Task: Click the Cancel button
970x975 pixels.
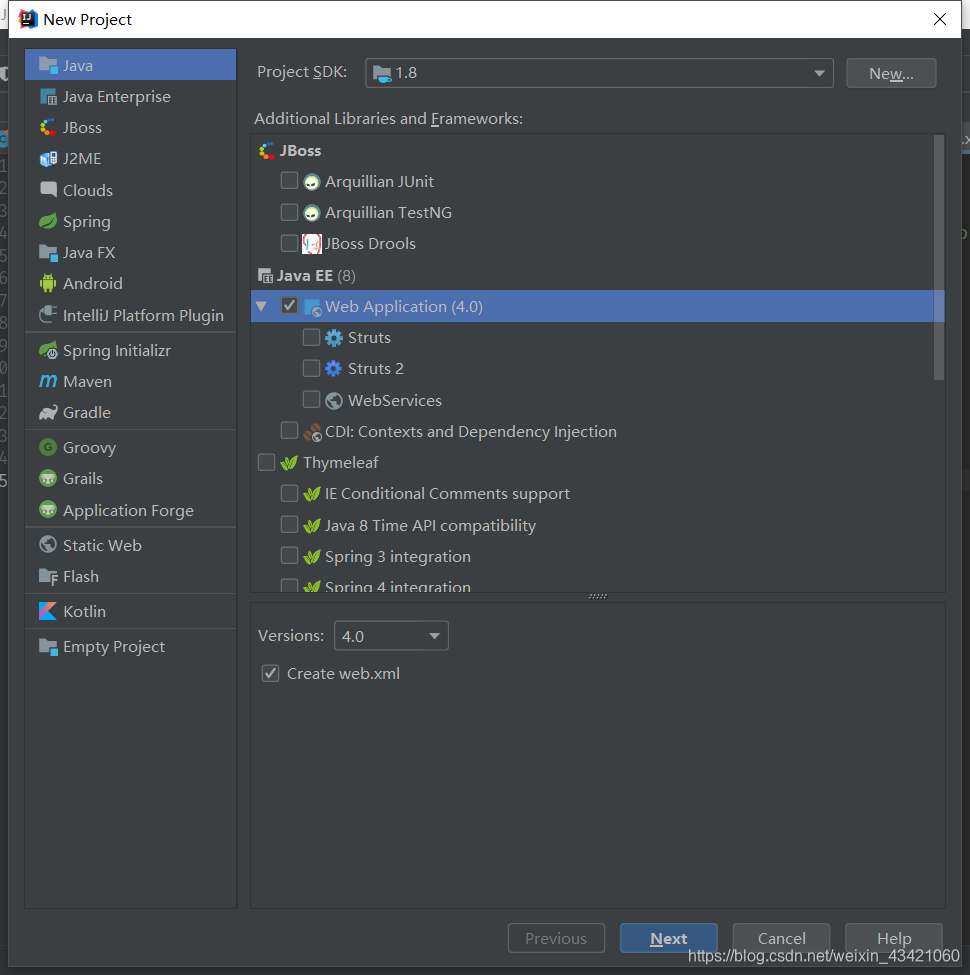Action: 781,938
